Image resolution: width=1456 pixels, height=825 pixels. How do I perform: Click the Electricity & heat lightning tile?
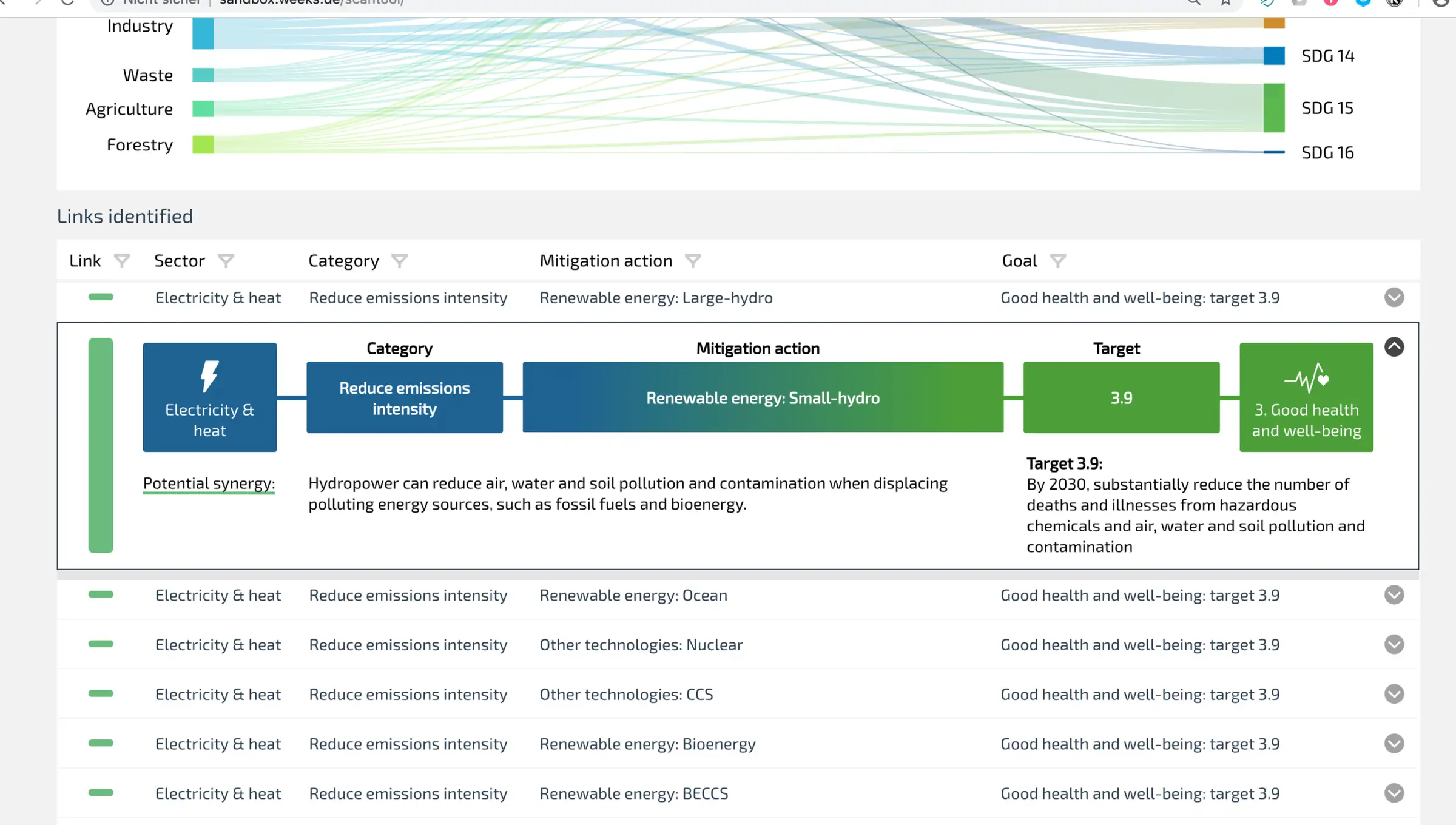point(210,397)
